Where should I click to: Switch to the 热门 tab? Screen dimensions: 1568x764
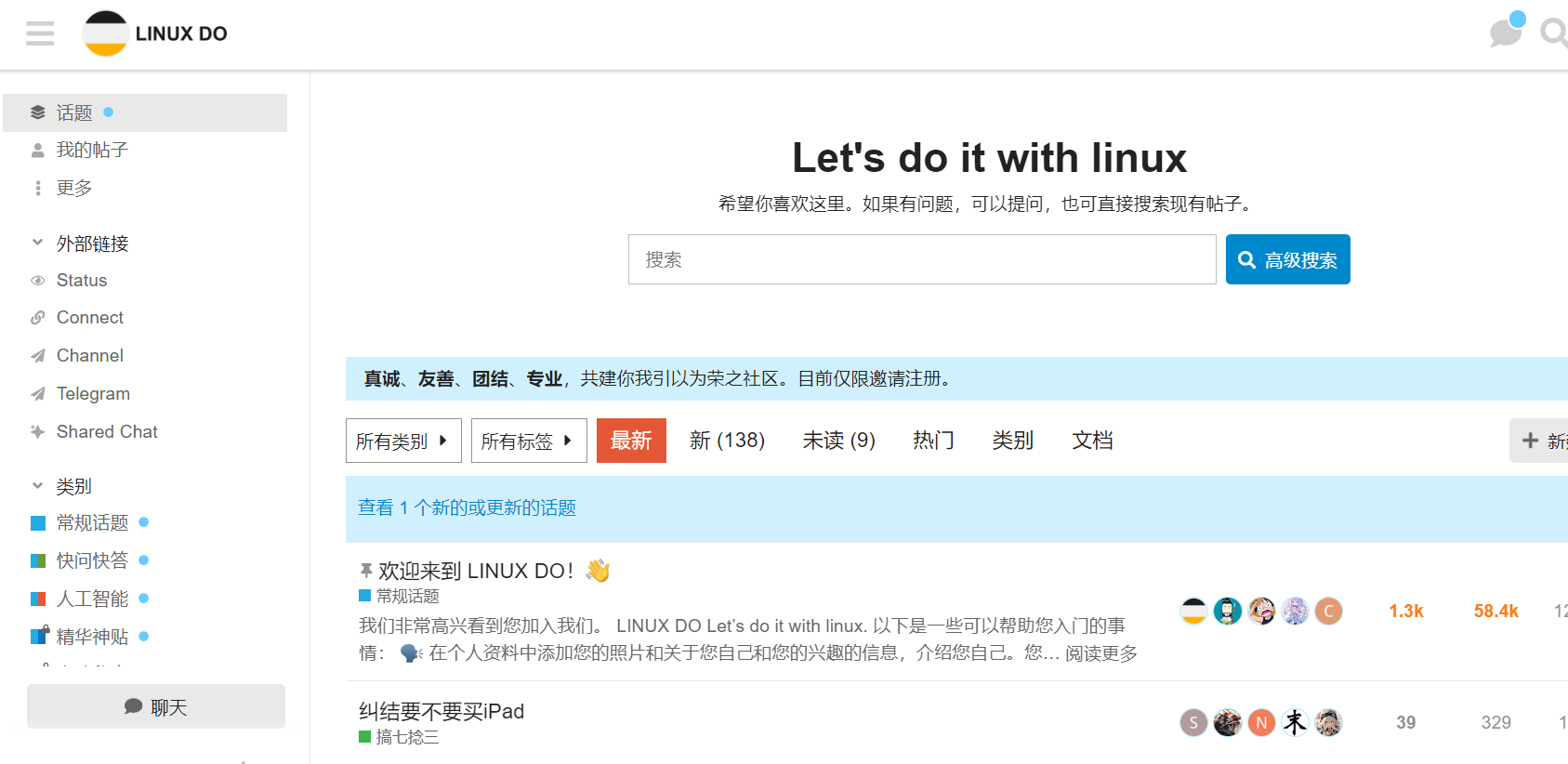click(x=933, y=441)
